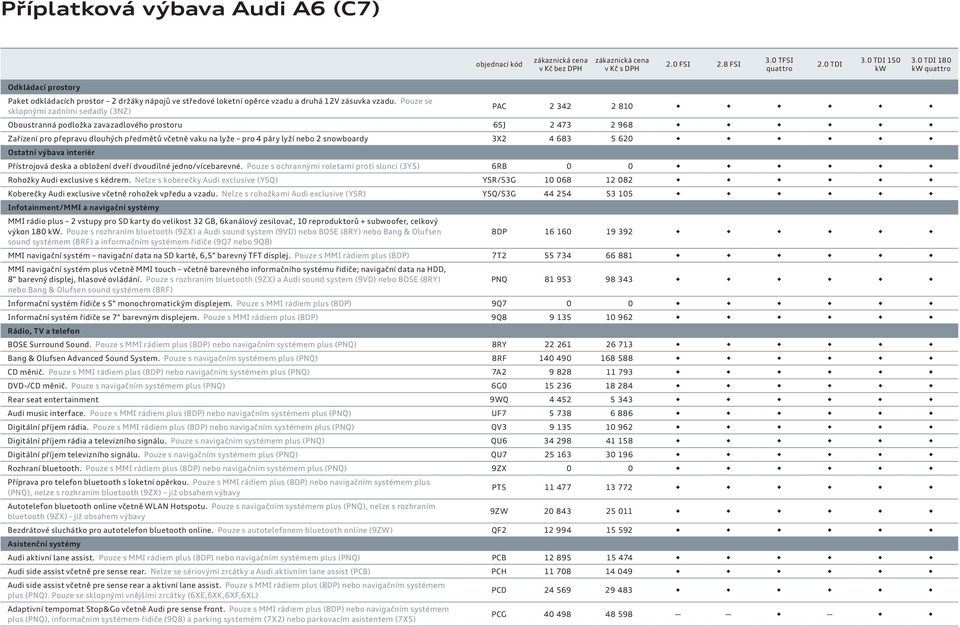Click the price value "2 342"
This screenshot has height=627, width=960.
[x=560, y=106]
